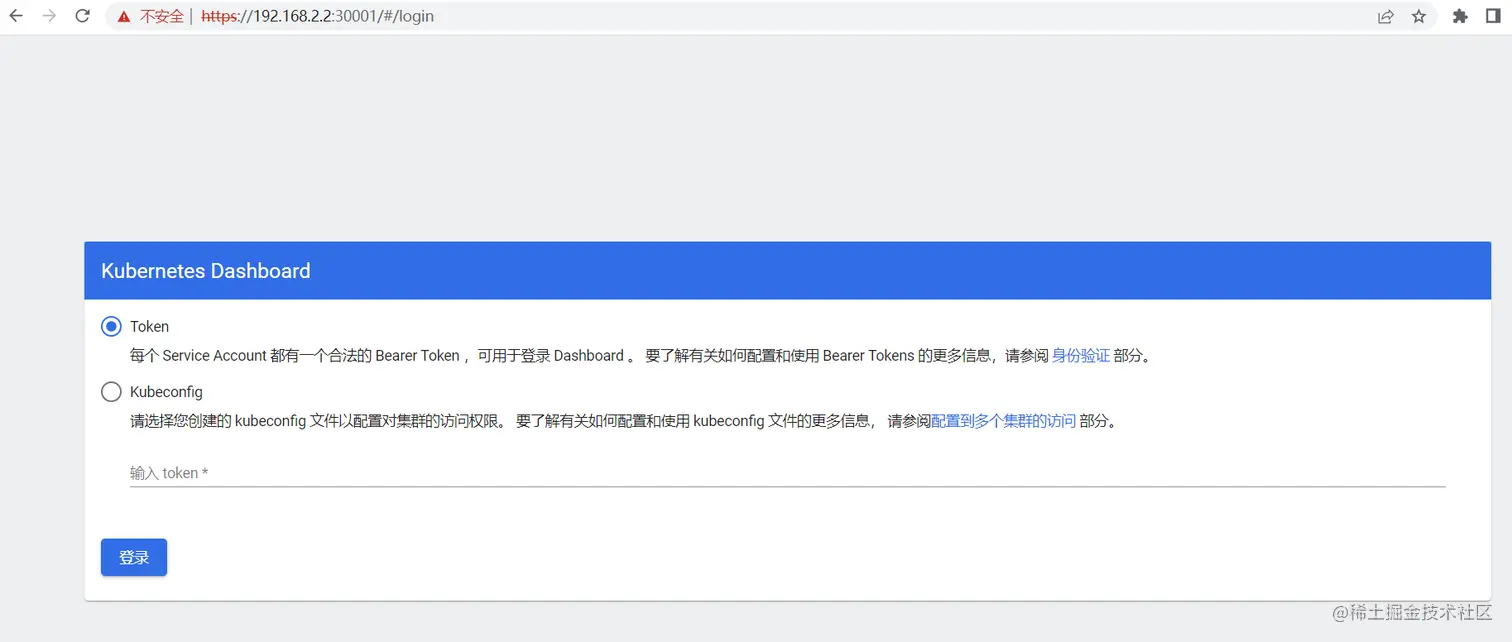Image resolution: width=1512 pixels, height=642 pixels.
Task: Open the 不安全 security warning indicator
Action: coord(150,16)
